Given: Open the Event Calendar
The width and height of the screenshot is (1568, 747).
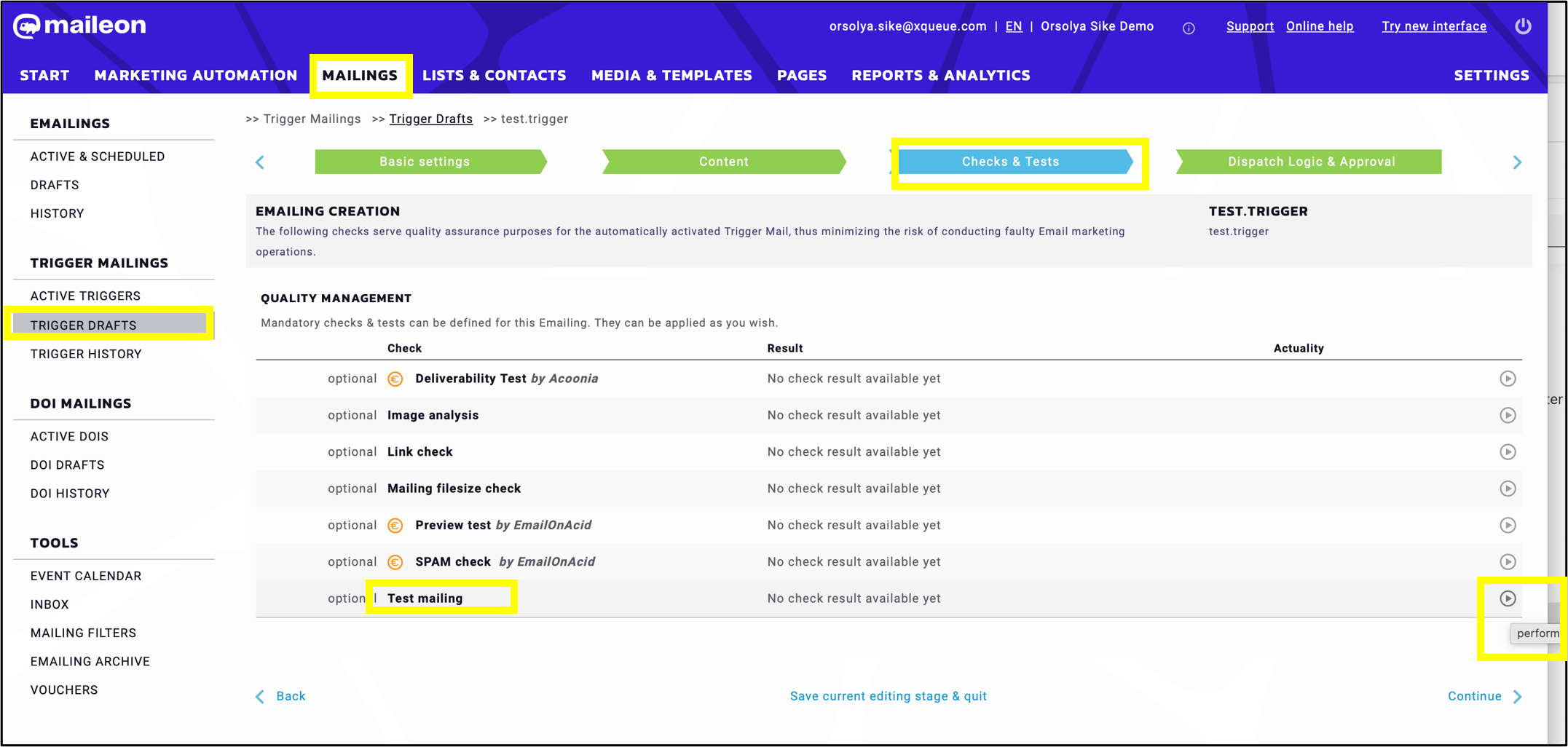Looking at the screenshot, I should [x=86, y=576].
